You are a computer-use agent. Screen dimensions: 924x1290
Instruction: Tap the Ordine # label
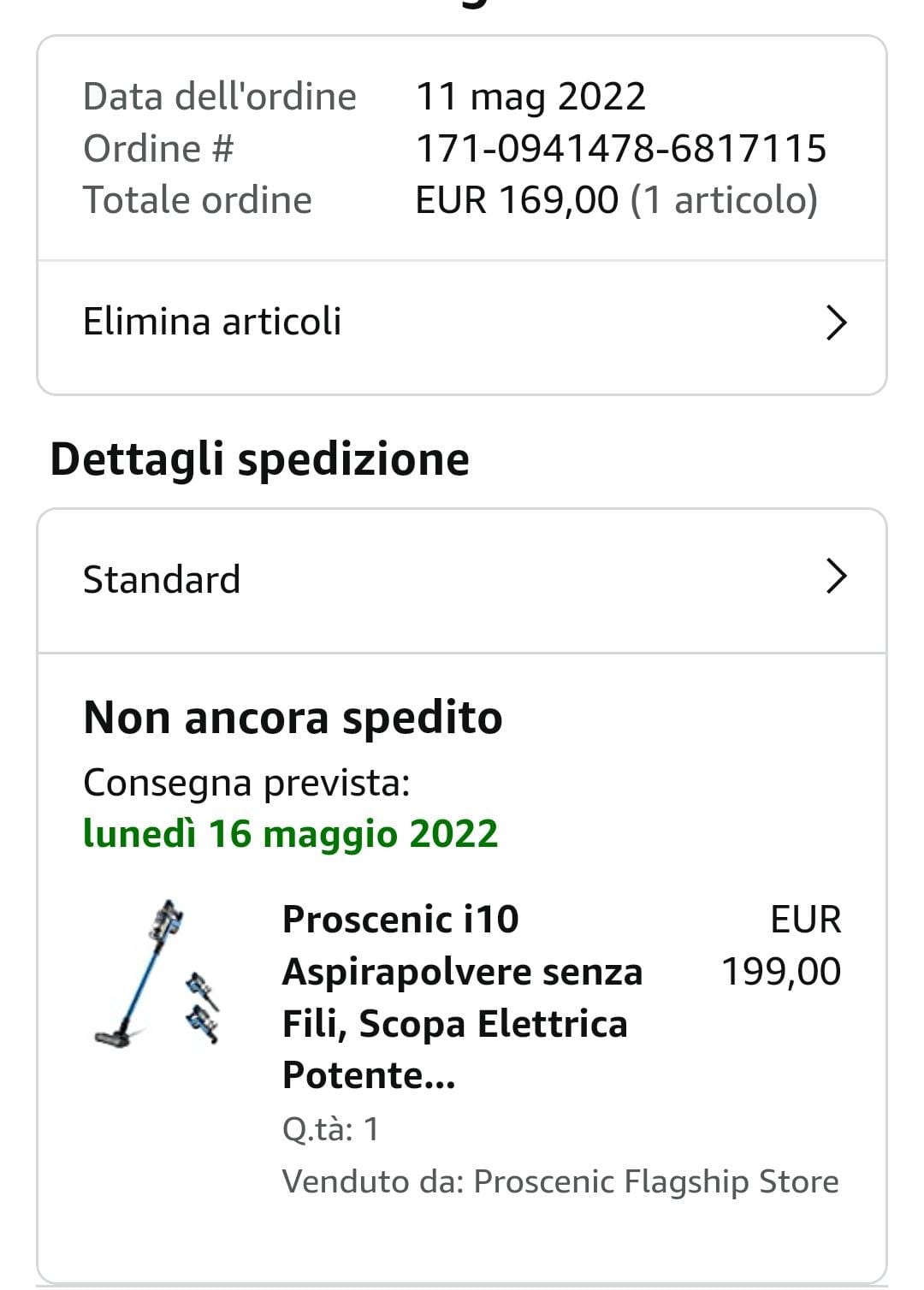(158, 148)
